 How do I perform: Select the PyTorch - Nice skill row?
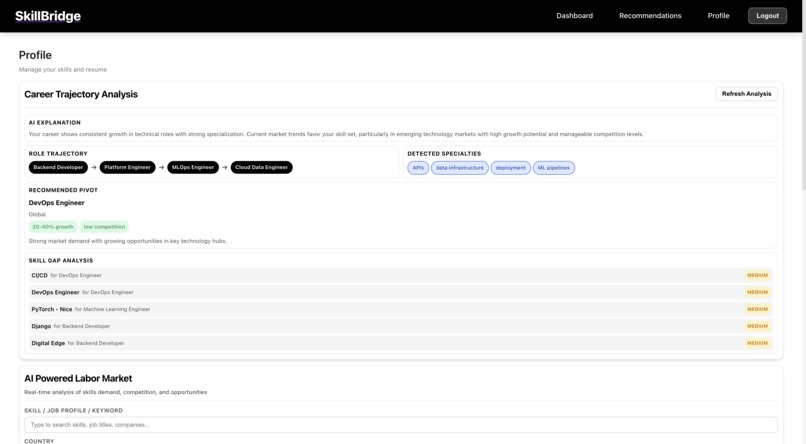[x=400, y=309]
